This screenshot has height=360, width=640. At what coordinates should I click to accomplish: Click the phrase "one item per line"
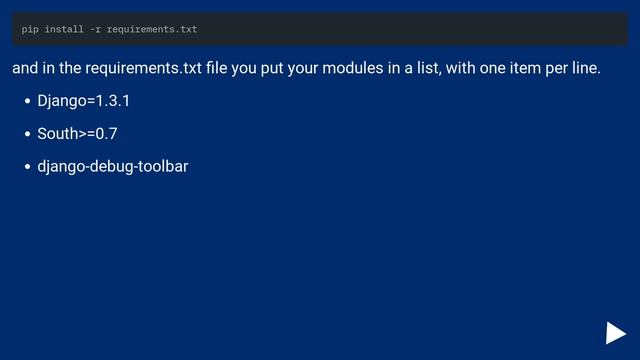click(538, 68)
